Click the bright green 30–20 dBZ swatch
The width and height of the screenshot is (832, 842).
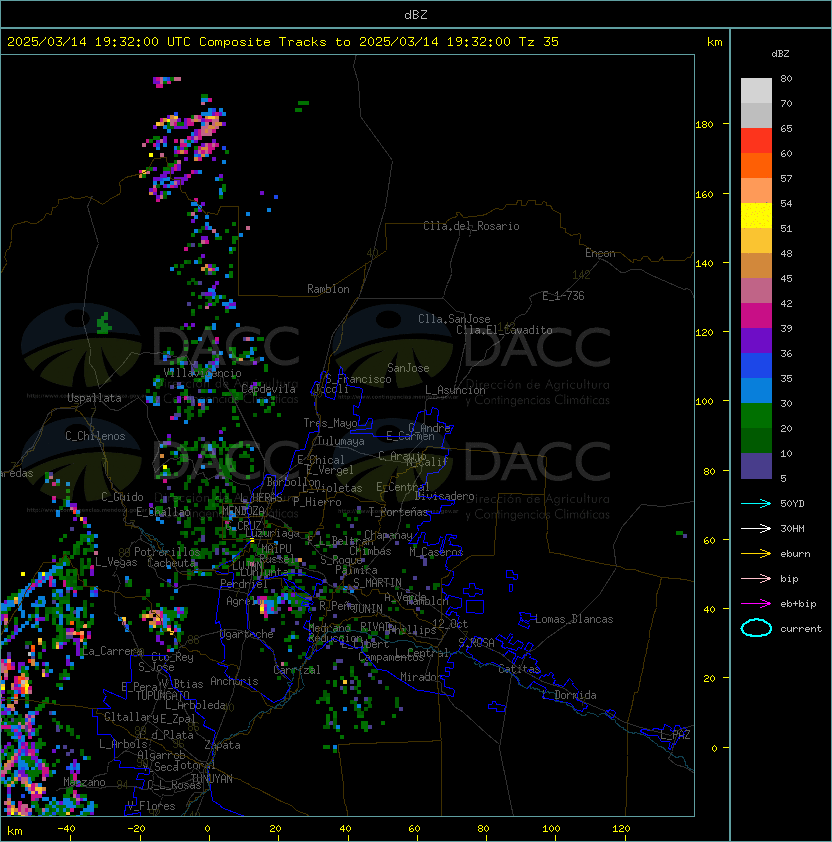(756, 416)
